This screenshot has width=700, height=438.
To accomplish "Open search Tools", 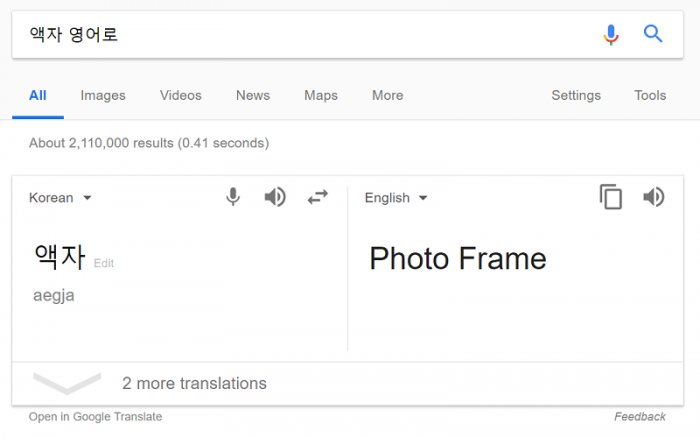I will pyautogui.click(x=650, y=96).
